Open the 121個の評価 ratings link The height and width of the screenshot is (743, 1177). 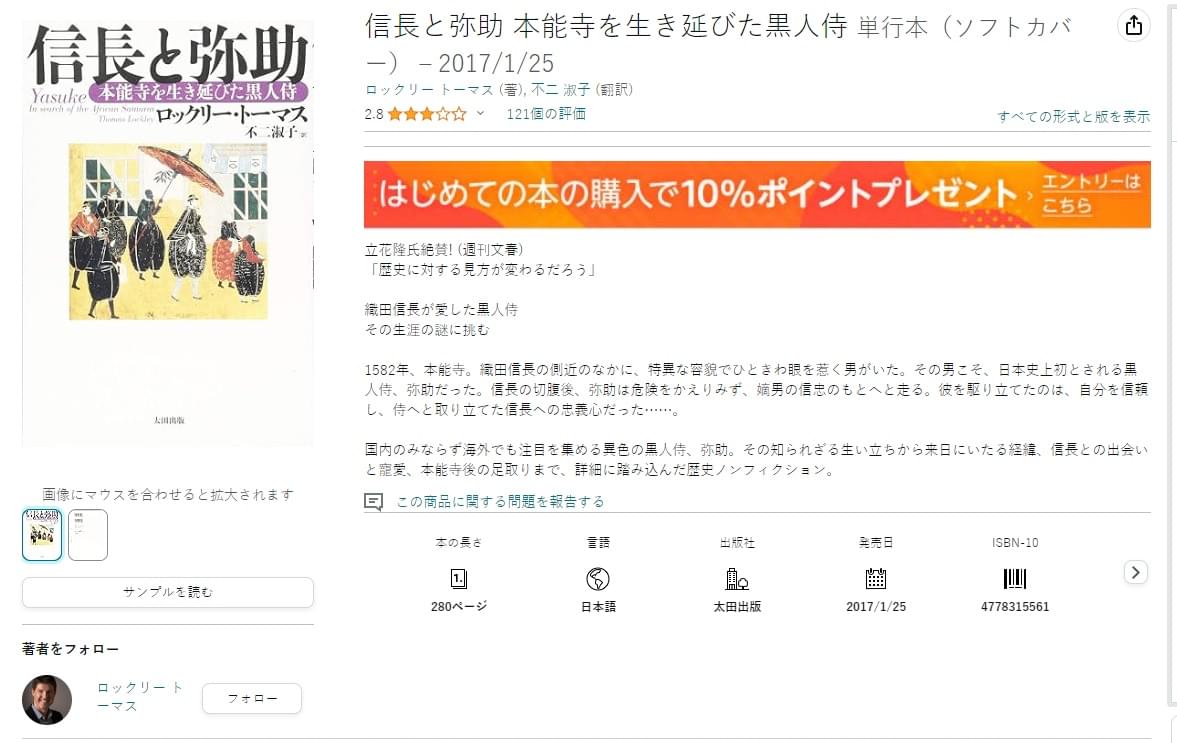[x=546, y=113]
